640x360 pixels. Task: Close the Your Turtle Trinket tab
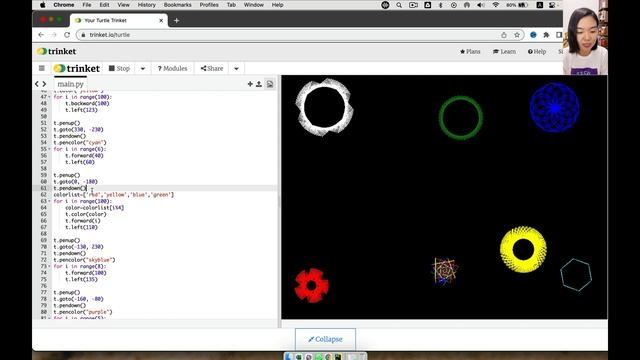coord(161,20)
